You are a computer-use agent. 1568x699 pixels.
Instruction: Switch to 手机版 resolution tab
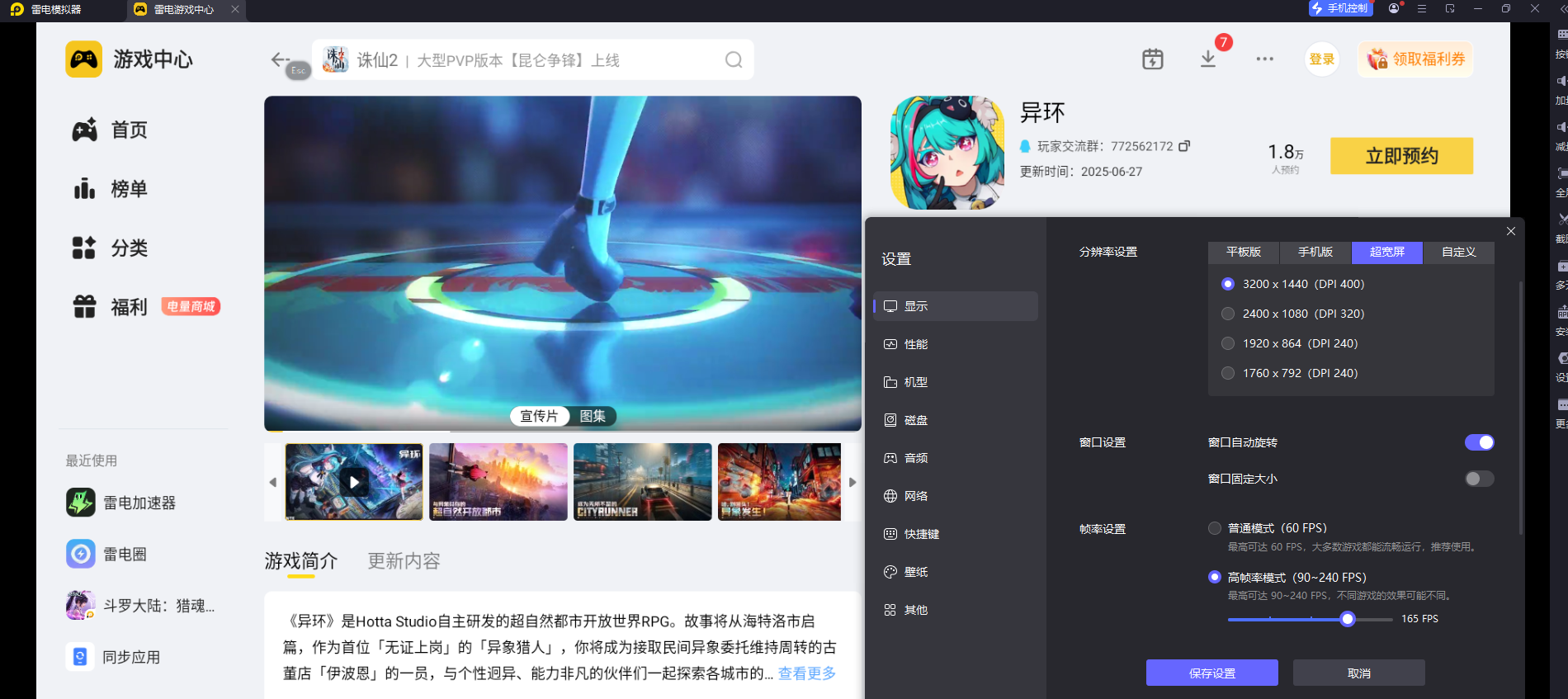point(1315,253)
